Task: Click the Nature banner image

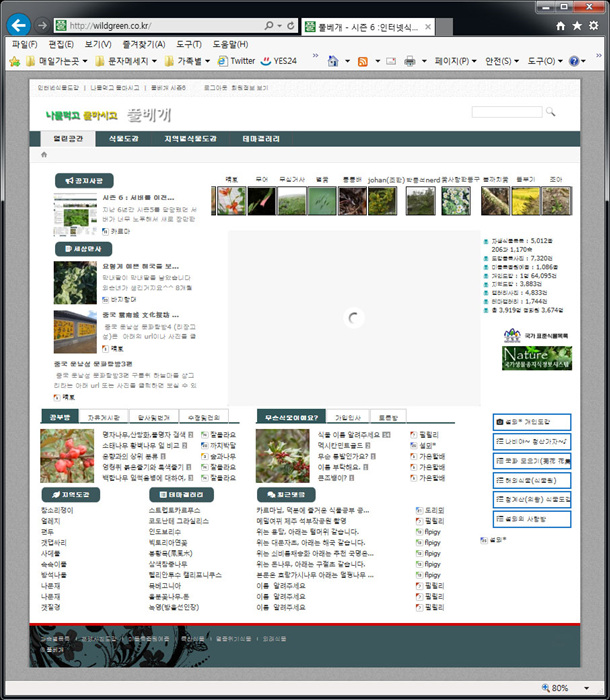Action: (537, 358)
